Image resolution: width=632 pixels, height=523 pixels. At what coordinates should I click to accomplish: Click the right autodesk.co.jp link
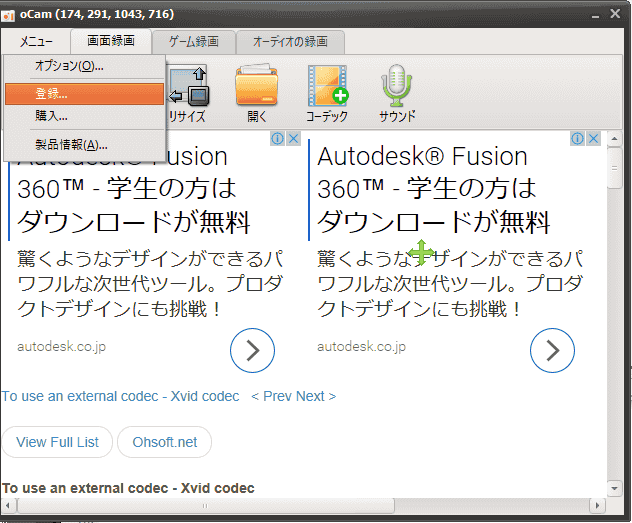click(x=361, y=347)
